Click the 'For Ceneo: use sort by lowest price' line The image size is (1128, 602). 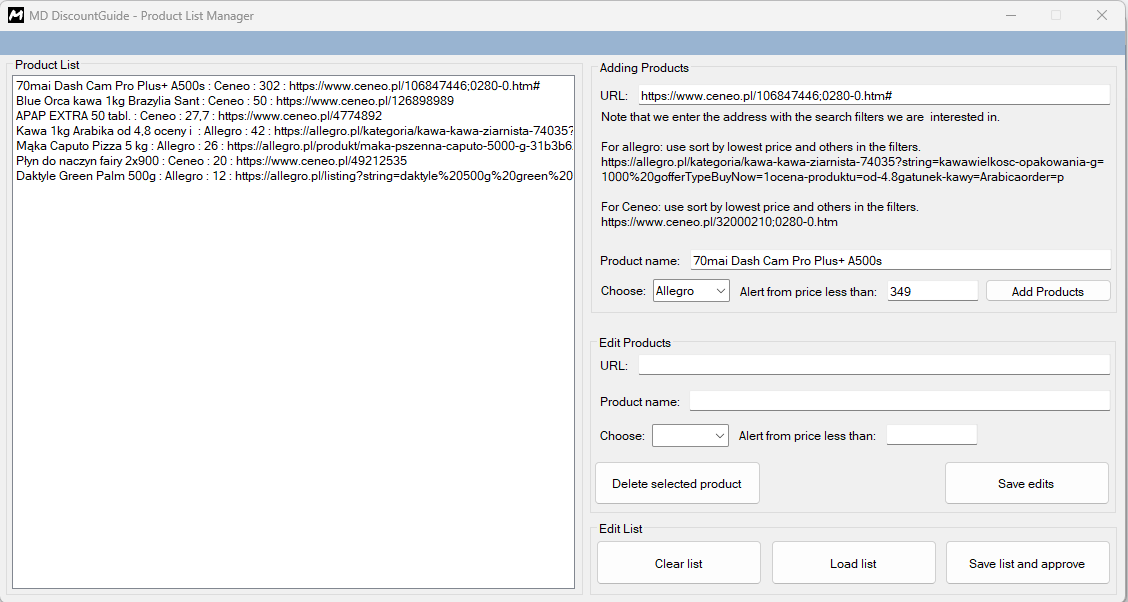[x=760, y=207]
